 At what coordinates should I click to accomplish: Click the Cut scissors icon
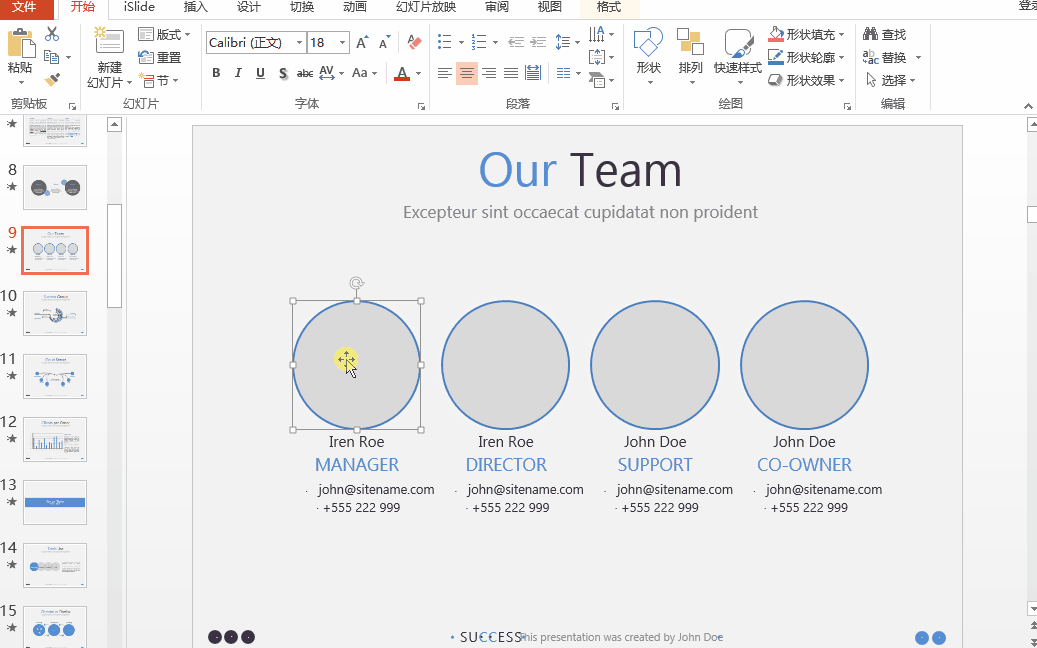(x=52, y=35)
